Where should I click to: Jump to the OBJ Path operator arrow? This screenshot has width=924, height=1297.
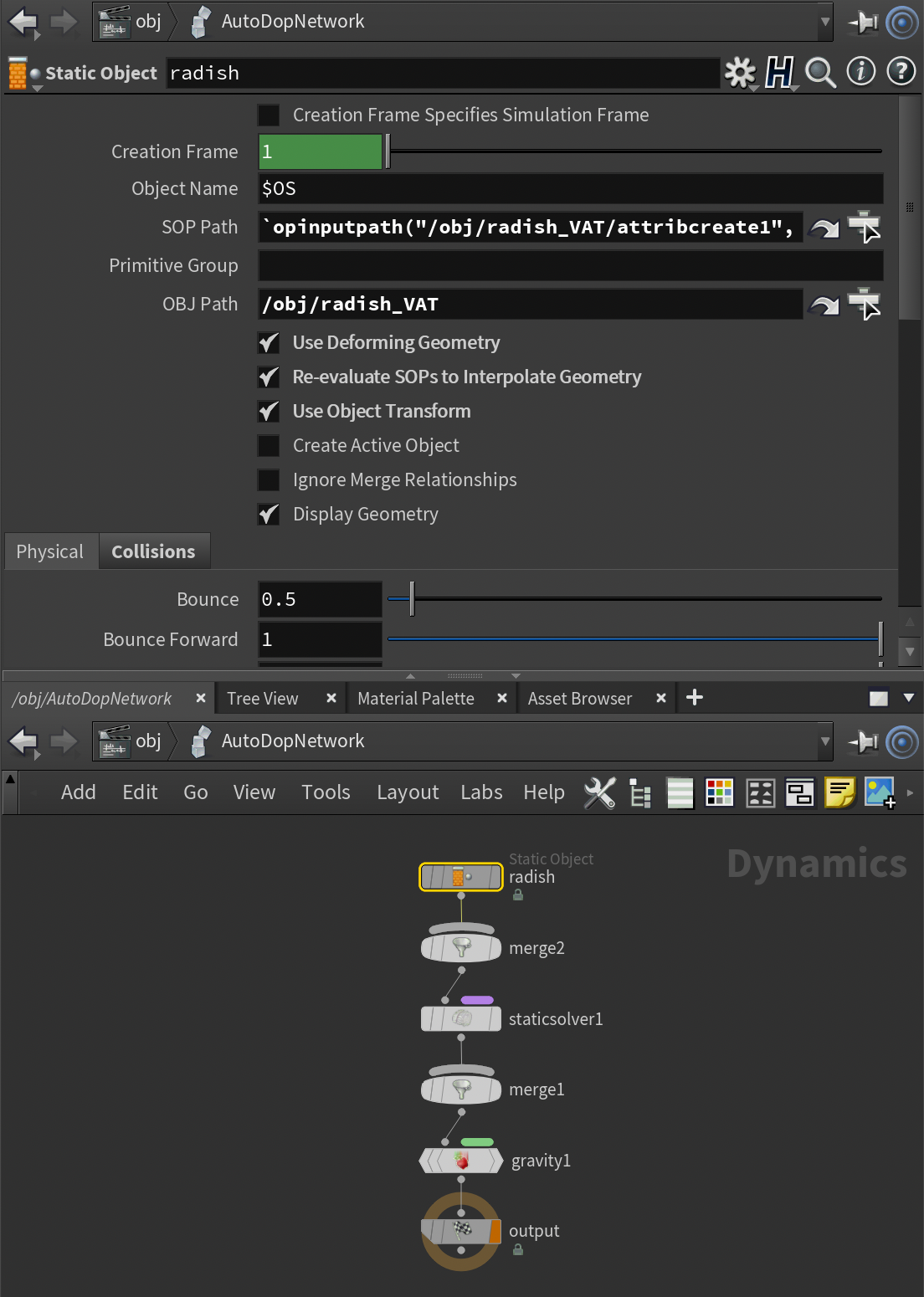(824, 305)
